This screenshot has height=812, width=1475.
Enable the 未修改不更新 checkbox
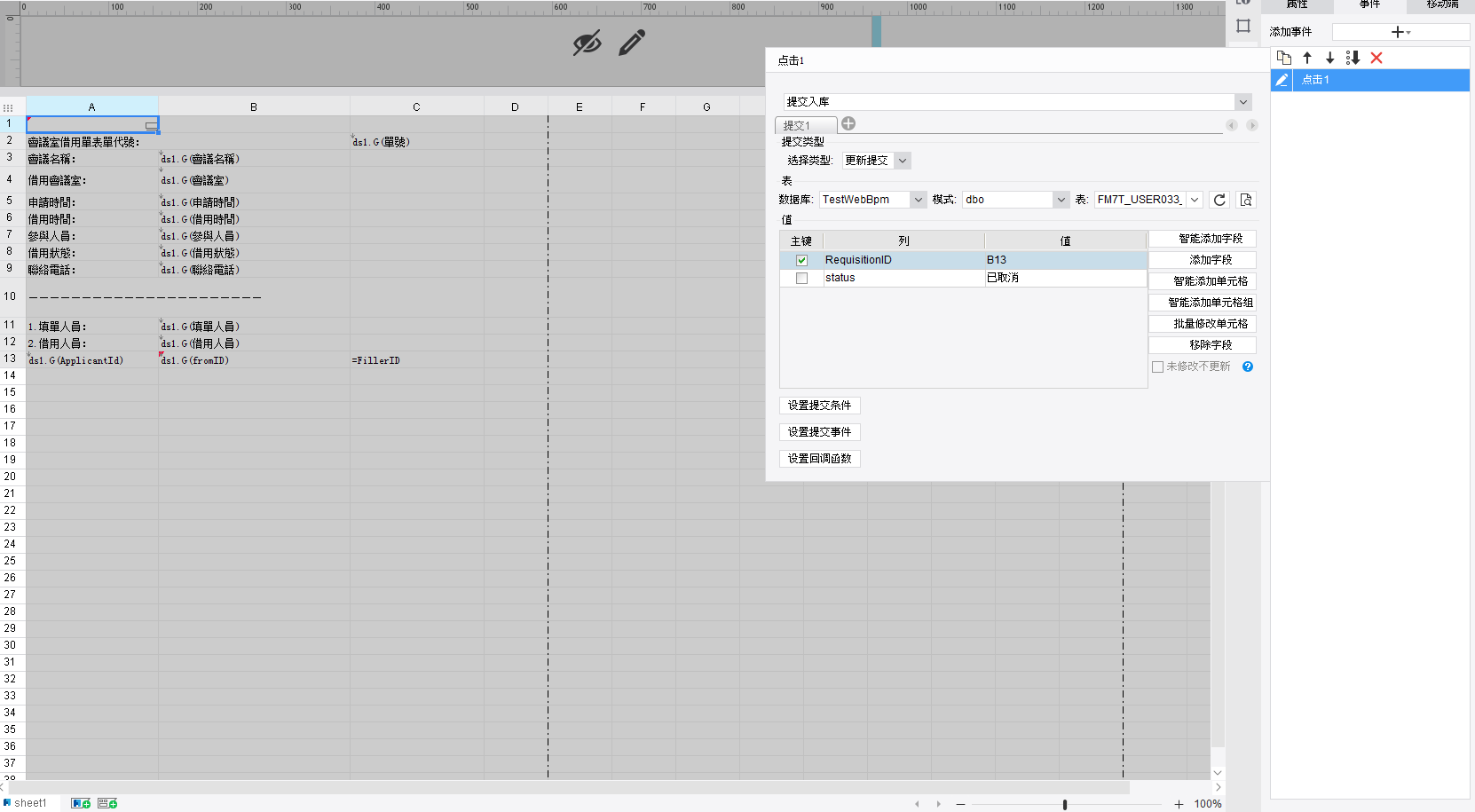pyautogui.click(x=1157, y=367)
